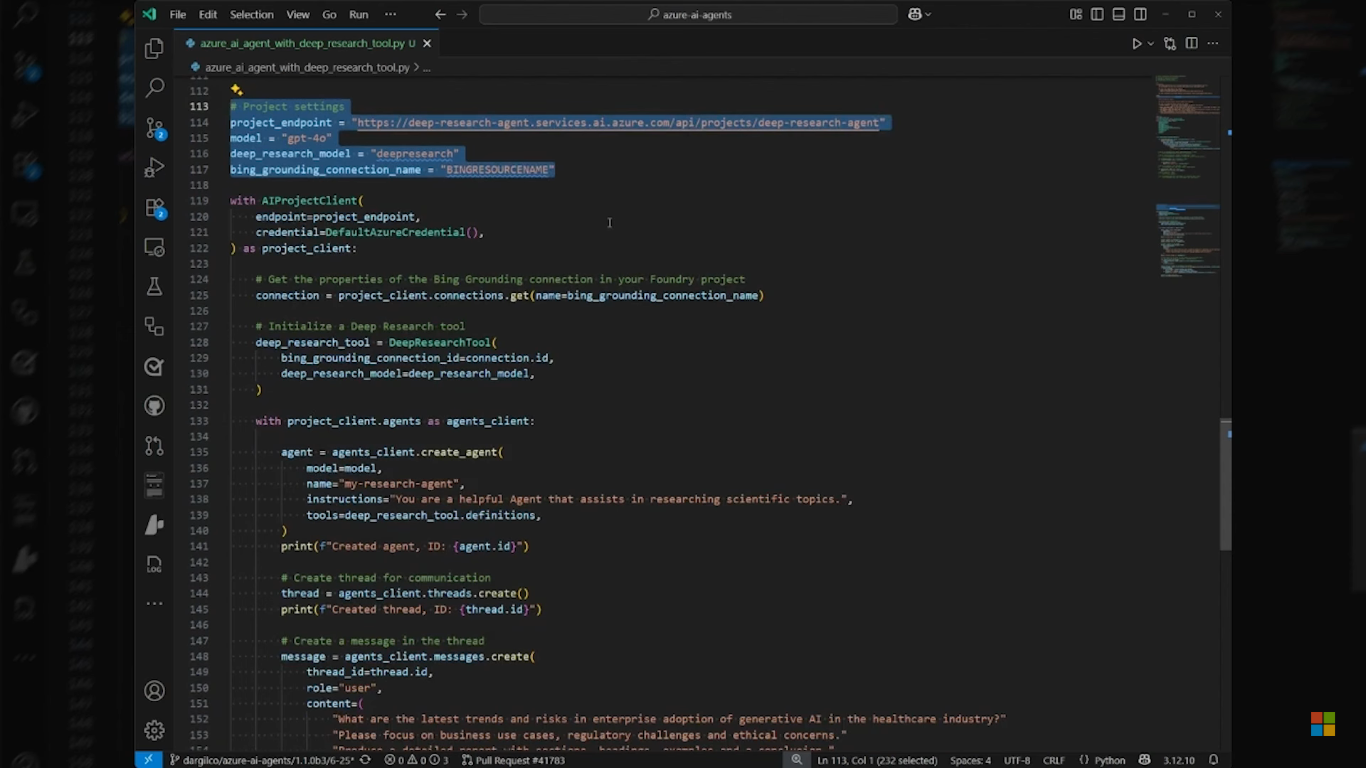The height and width of the screenshot is (768, 1366).
Task: Open the LOG viewer activity bar icon
Action: [154, 565]
